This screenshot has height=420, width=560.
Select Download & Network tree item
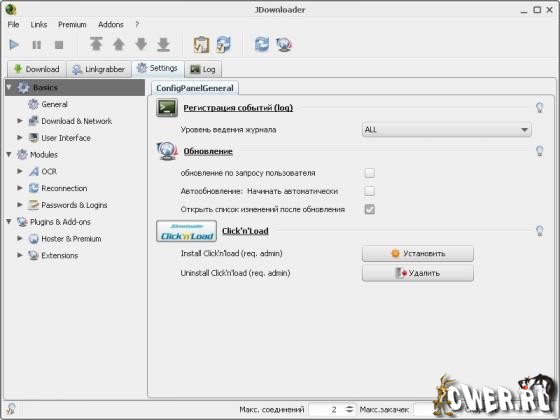pyautogui.click(x=76, y=121)
